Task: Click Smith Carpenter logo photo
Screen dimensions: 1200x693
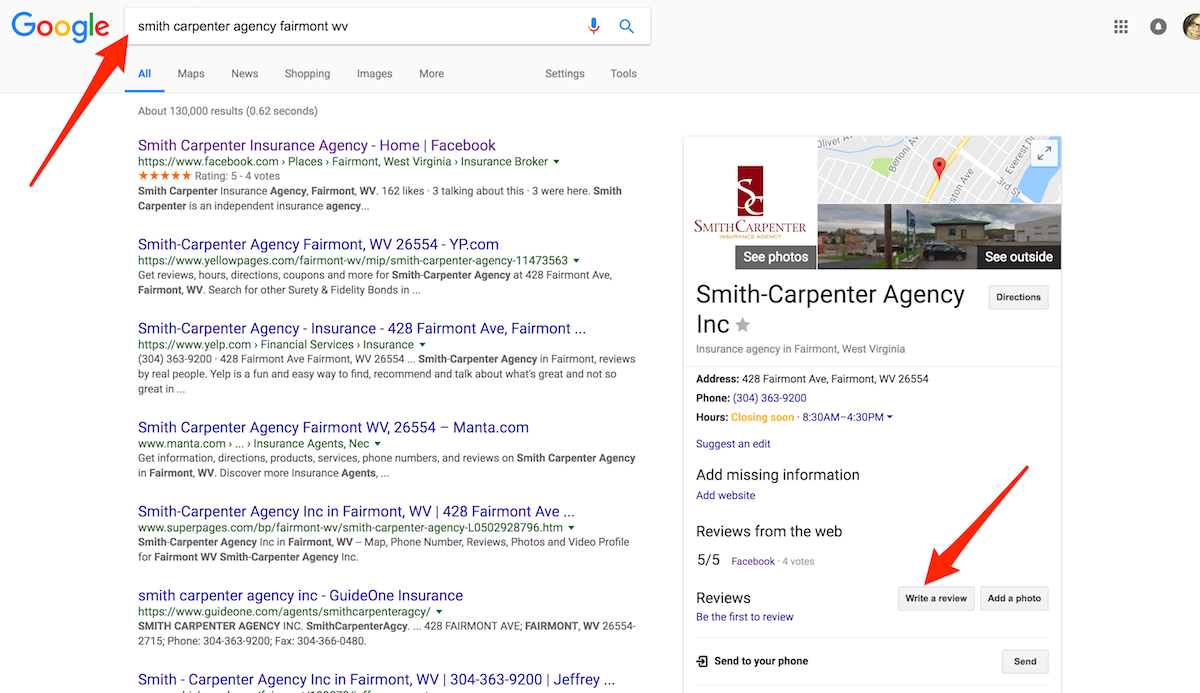Action: 750,203
